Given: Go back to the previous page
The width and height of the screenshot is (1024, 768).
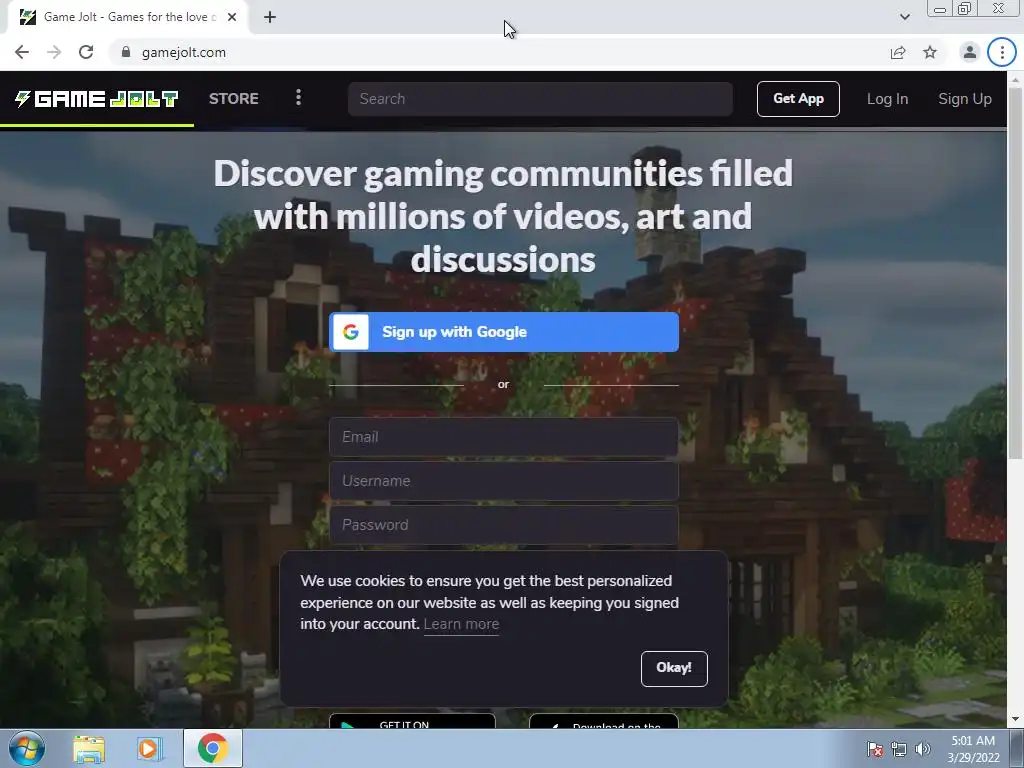Looking at the screenshot, I should pyautogui.click(x=22, y=52).
